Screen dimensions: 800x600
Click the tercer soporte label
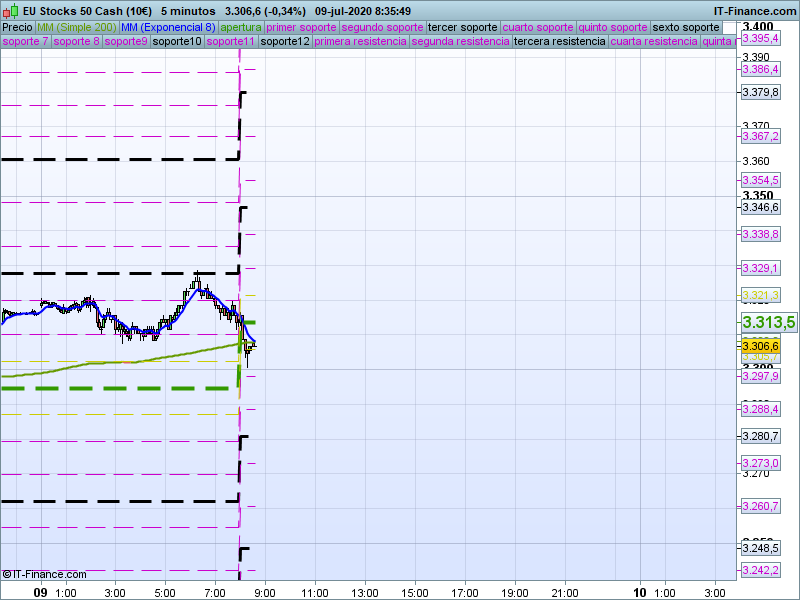pos(462,27)
